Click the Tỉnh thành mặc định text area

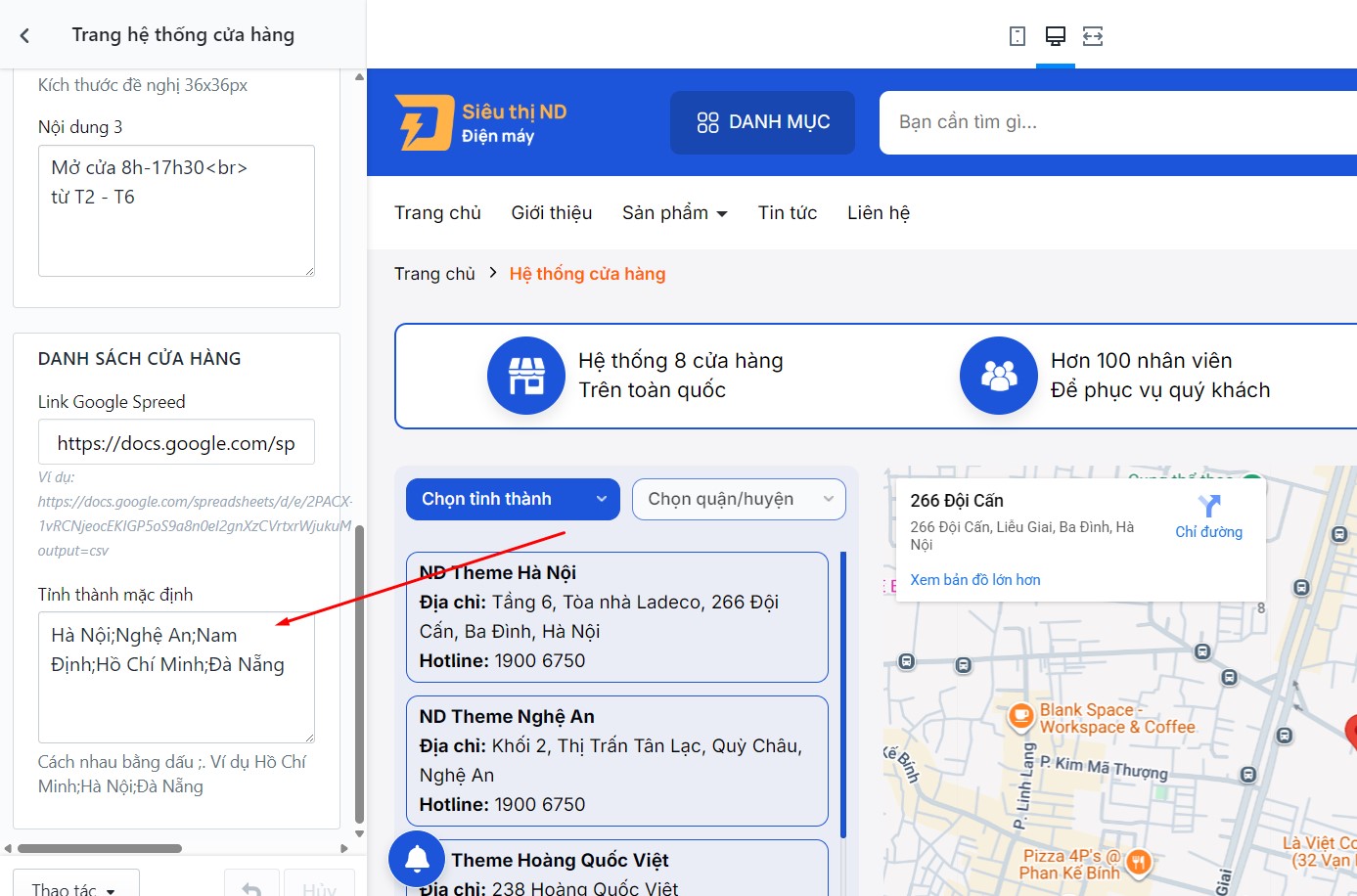click(176, 678)
